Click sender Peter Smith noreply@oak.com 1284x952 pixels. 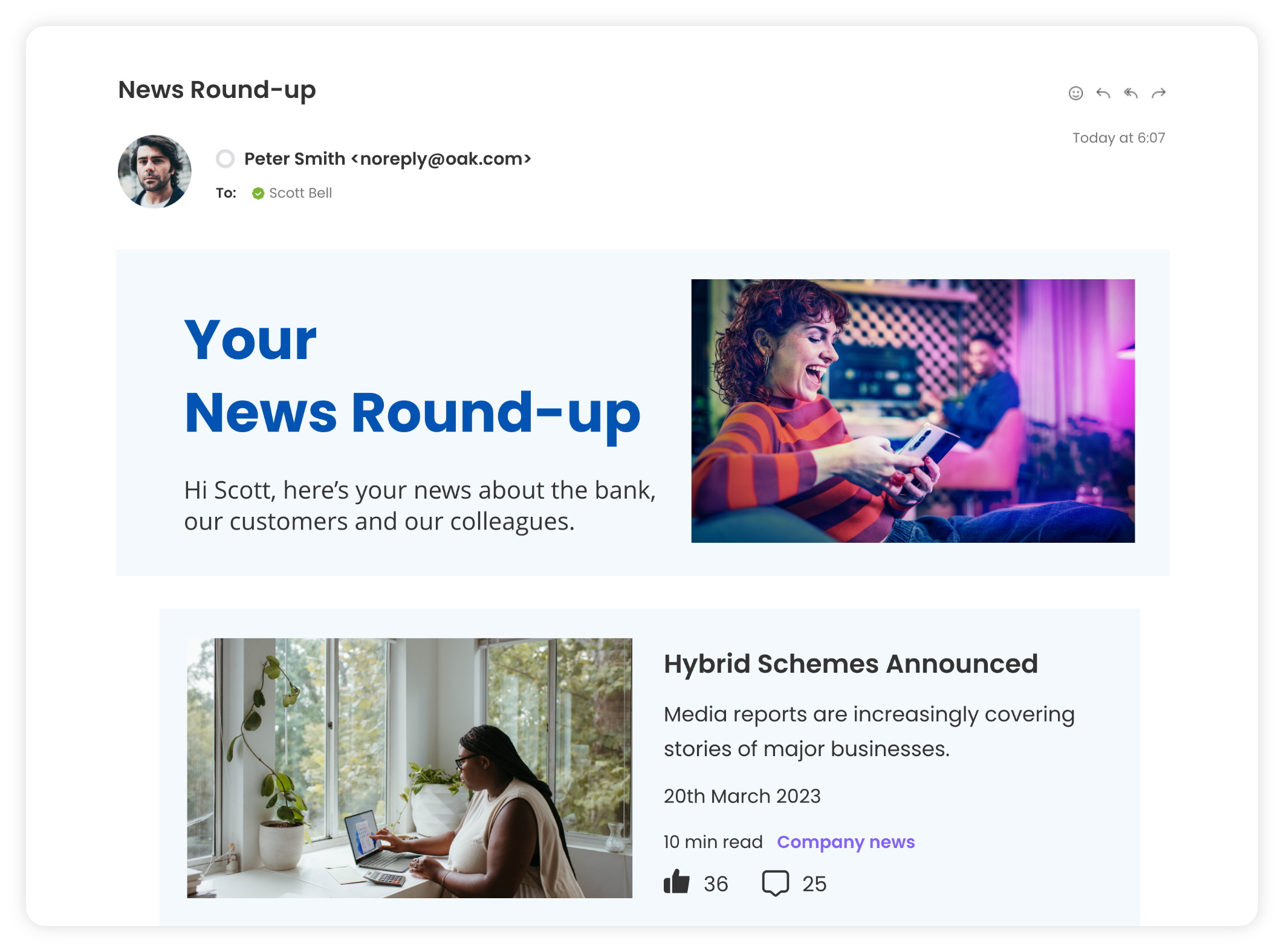[x=387, y=159]
